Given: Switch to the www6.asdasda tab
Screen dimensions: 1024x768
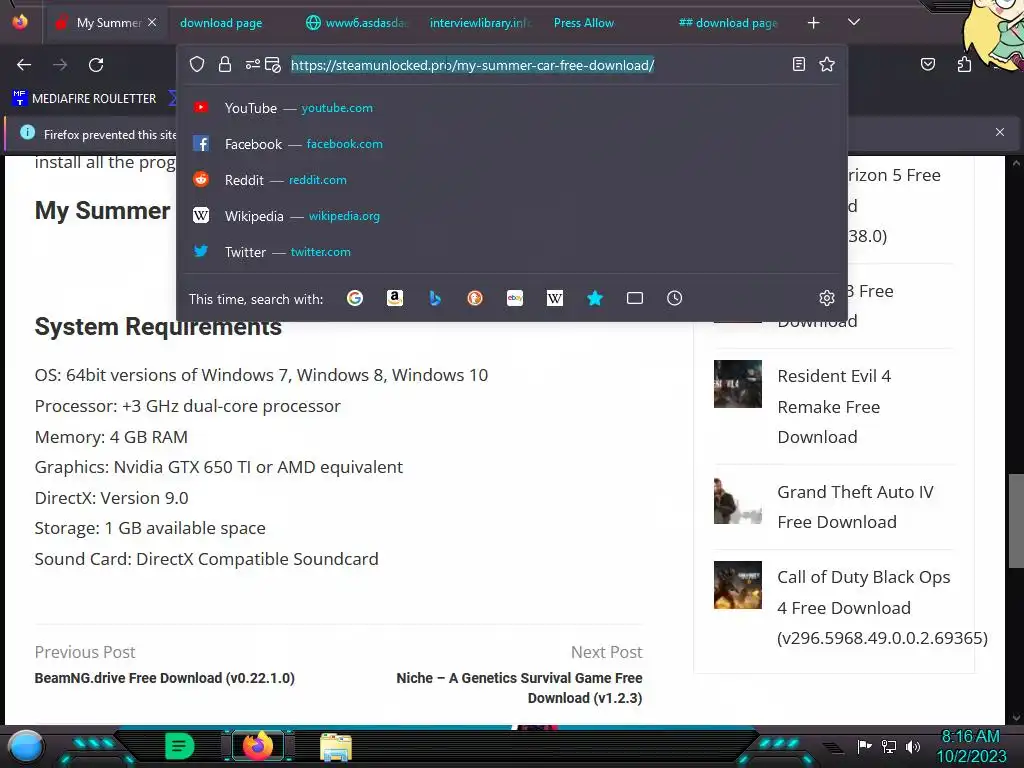Looking at the screenshot, I should (357, 23).
